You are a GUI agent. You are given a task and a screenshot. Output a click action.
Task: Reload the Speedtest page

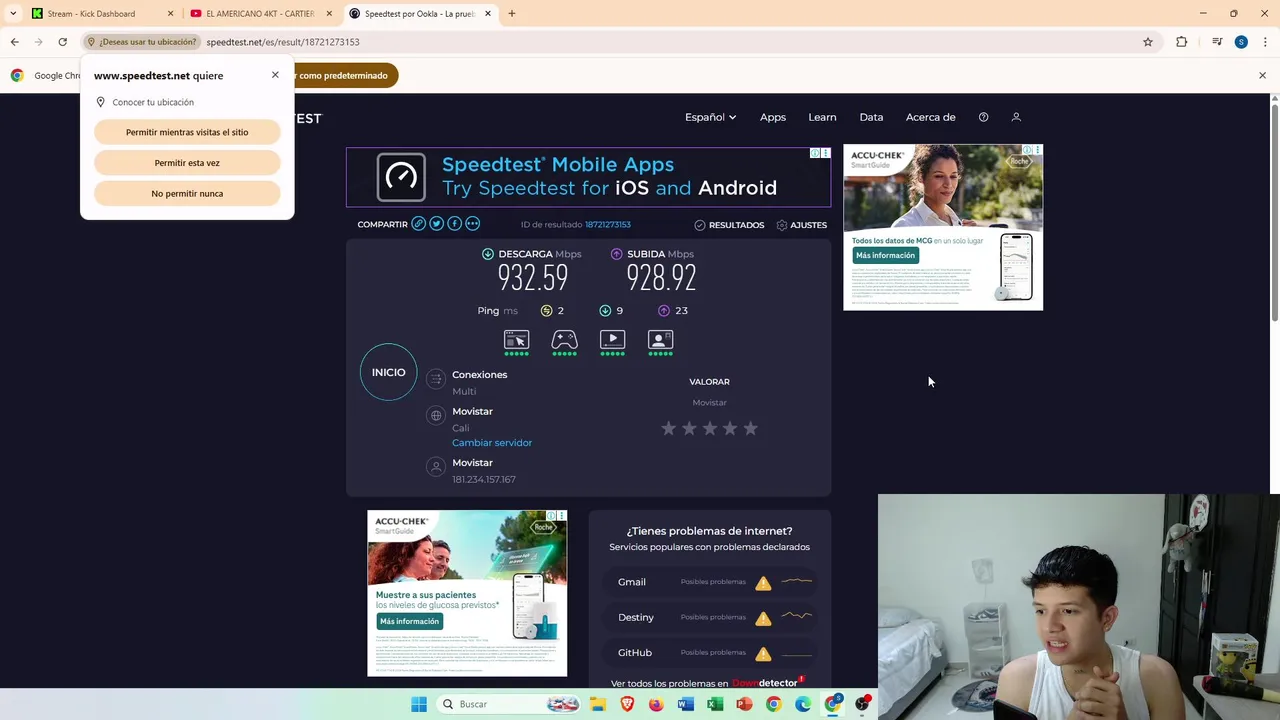click(x=62, y=42)
